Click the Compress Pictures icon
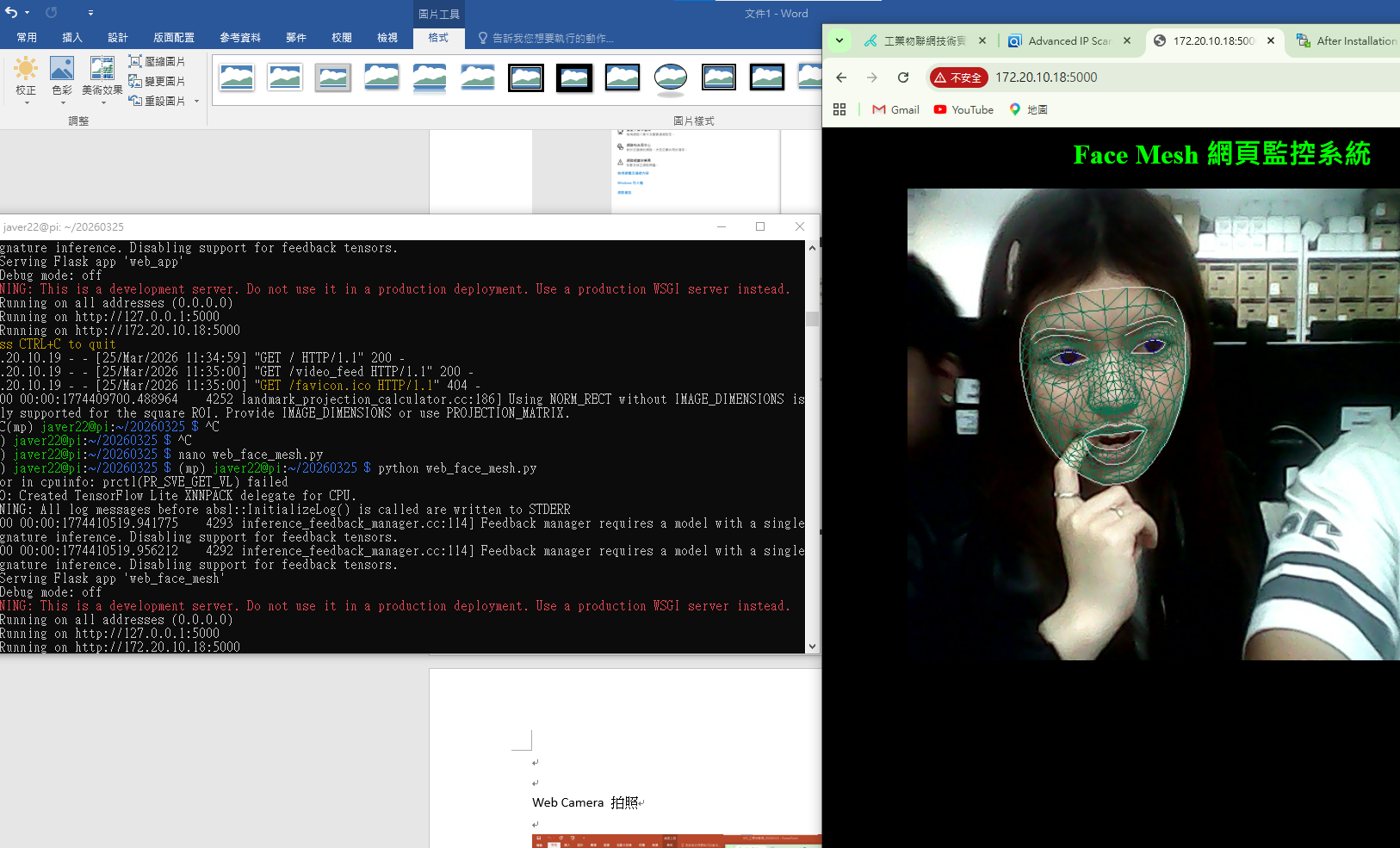The width and height of the screenshot is (1400, 848). (134, 61)
